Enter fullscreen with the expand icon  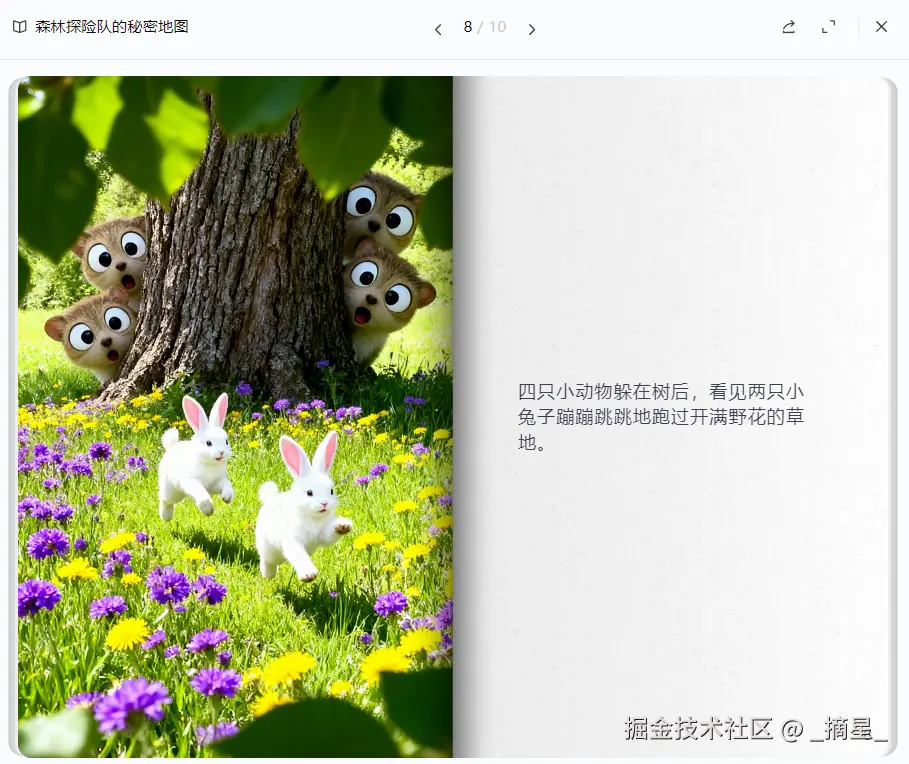(x=829, y=27)
